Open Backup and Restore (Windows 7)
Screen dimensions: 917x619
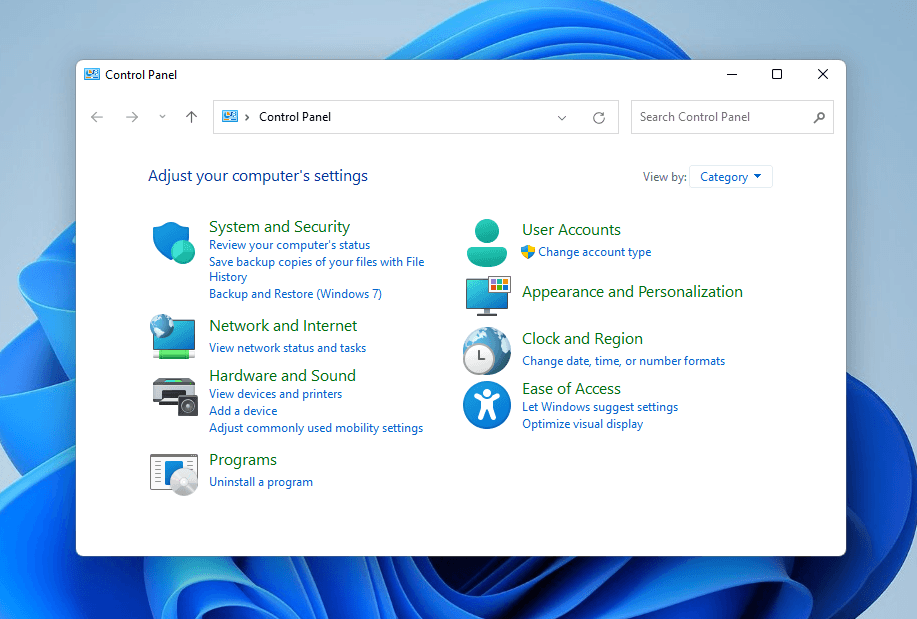pos(295,294)
